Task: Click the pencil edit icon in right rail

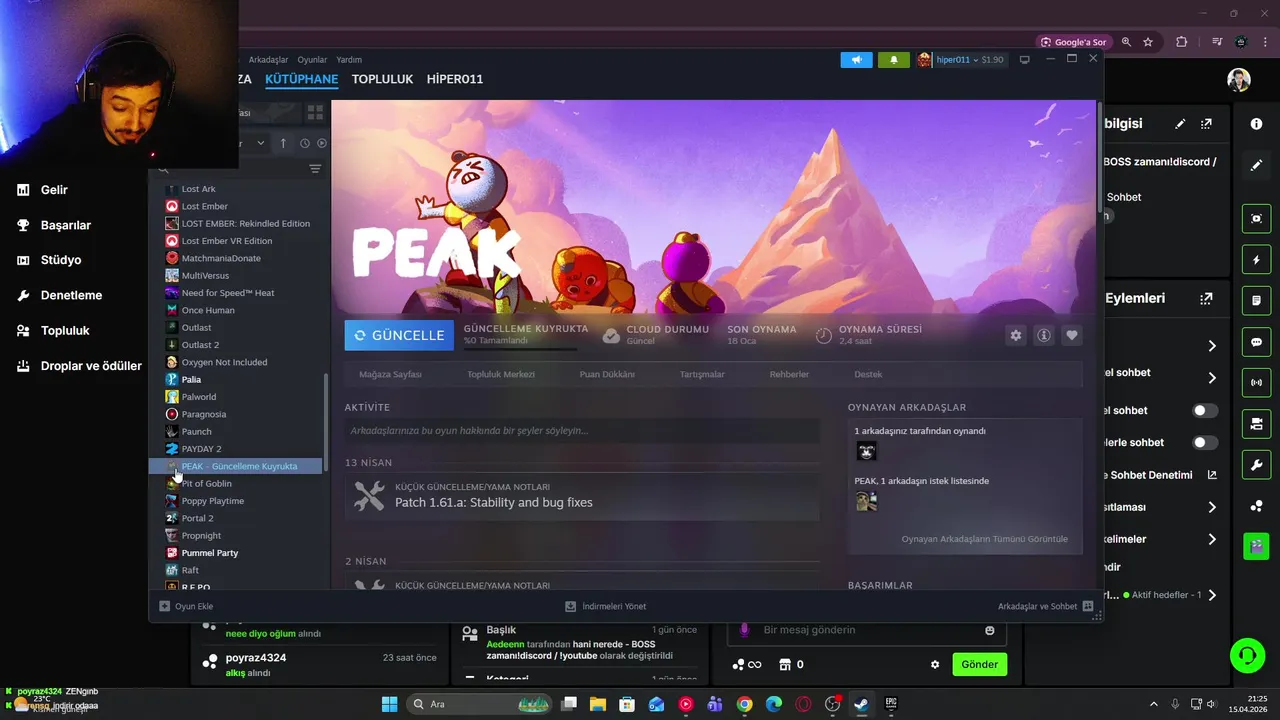Action: [x=1256, y=165]
